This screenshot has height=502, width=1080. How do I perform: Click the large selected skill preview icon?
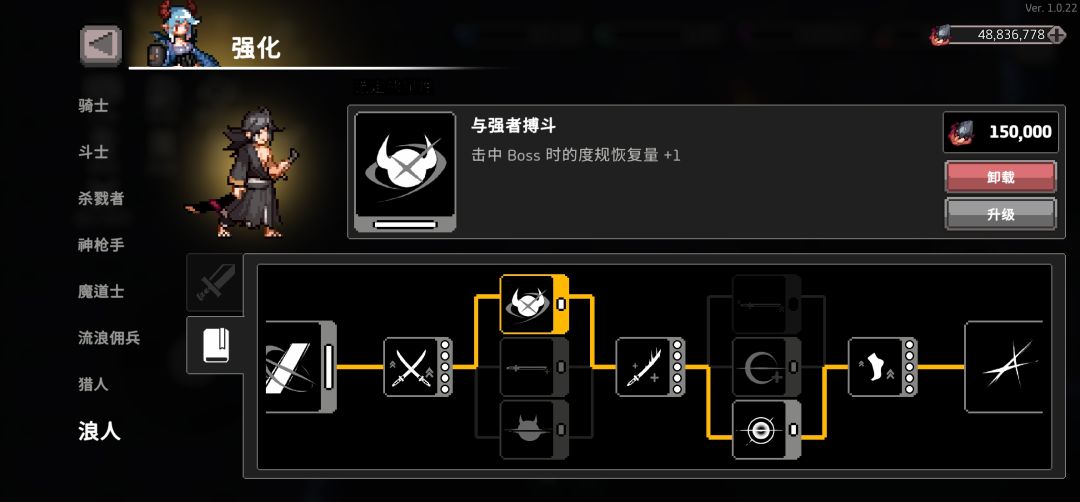click(405, 172)
